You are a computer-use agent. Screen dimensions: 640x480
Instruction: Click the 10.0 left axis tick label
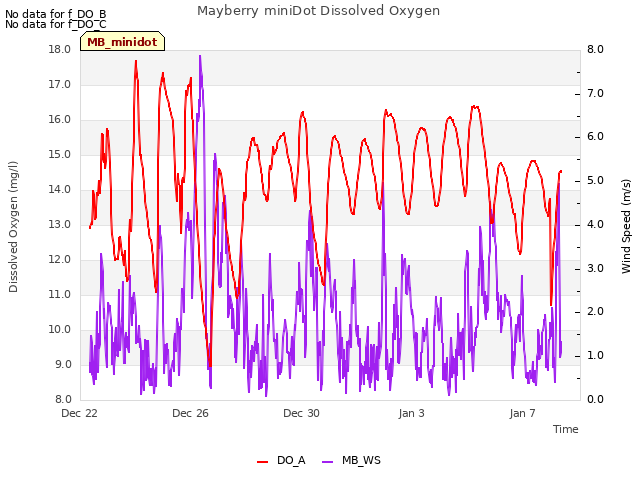pos(60,330)
